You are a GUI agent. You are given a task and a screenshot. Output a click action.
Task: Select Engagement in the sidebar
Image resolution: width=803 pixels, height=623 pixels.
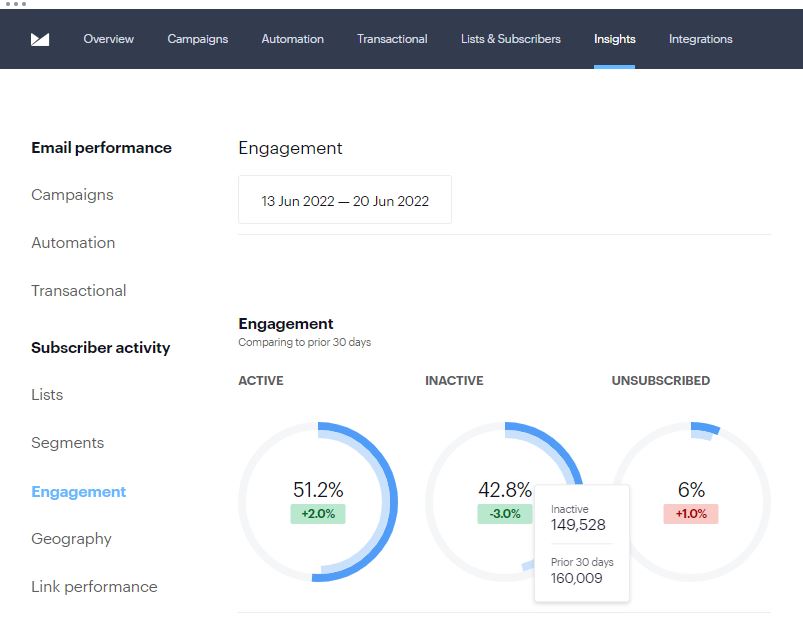78,492
